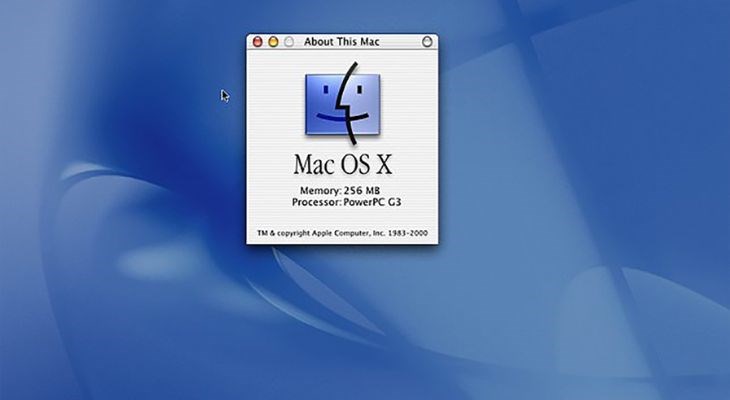Click the Apple copyright notice 1983-2000
730x400 pixels.
[x=342, y=233]
